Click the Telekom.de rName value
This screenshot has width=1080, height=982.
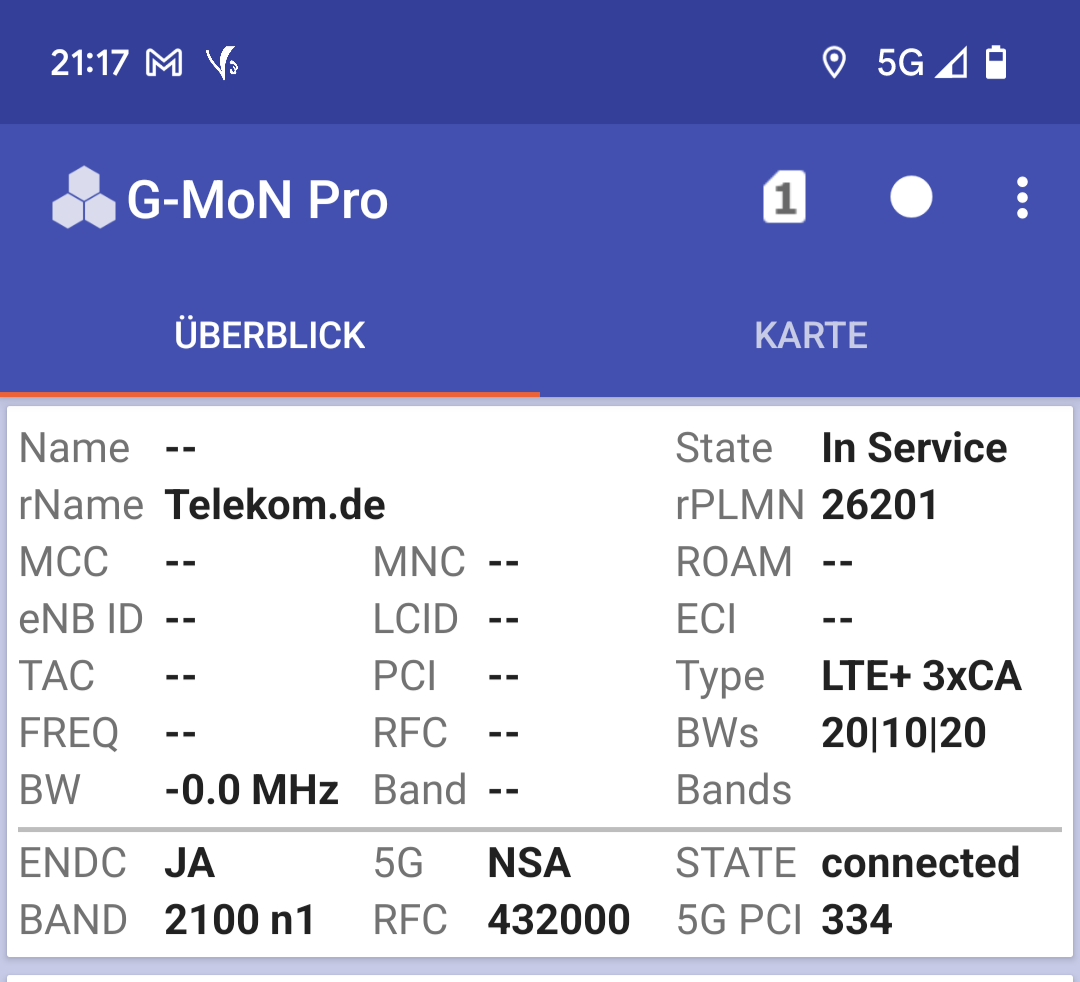point(275,505)
